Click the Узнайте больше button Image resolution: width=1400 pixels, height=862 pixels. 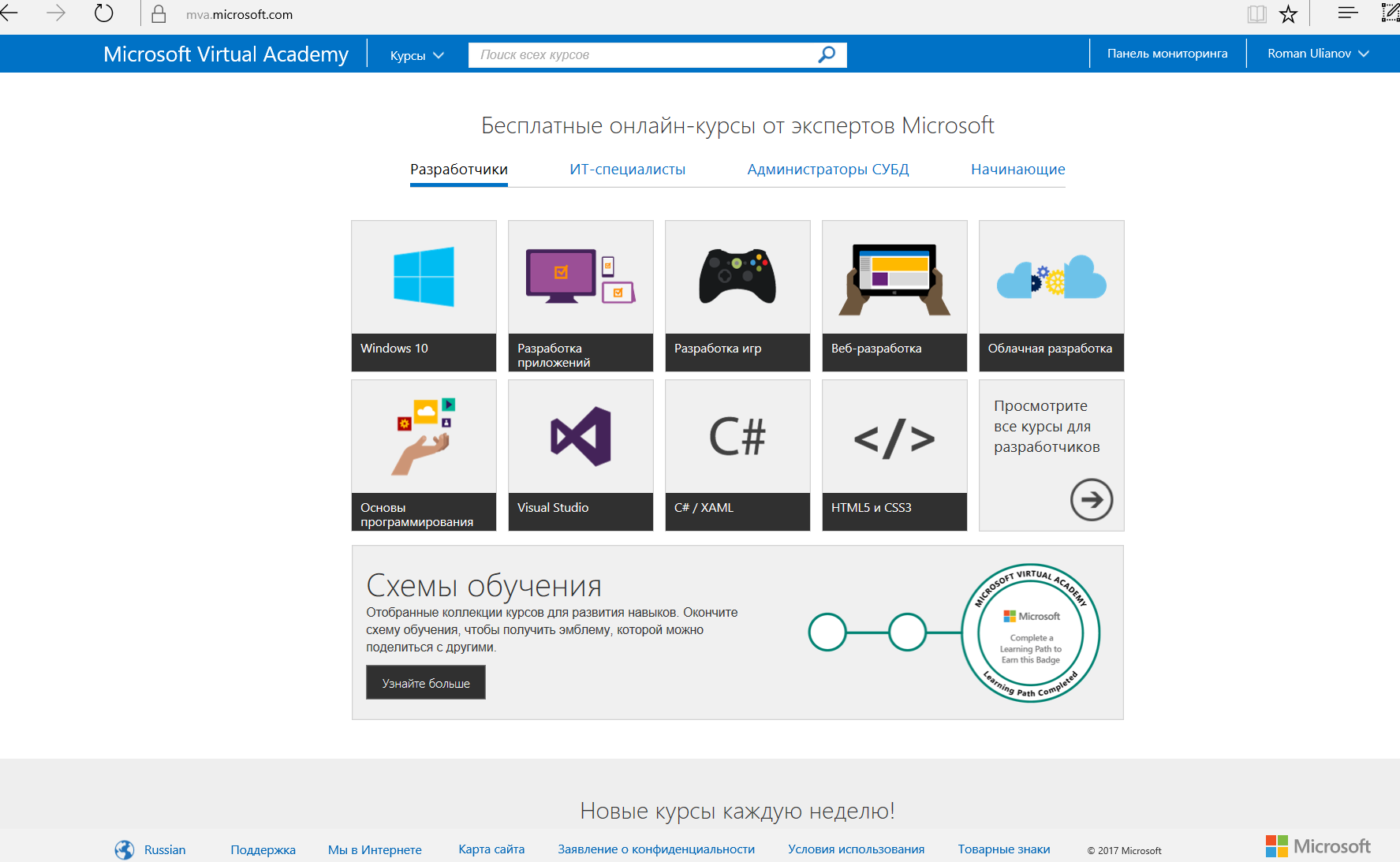pyautogui.click(x=426, y=682)
